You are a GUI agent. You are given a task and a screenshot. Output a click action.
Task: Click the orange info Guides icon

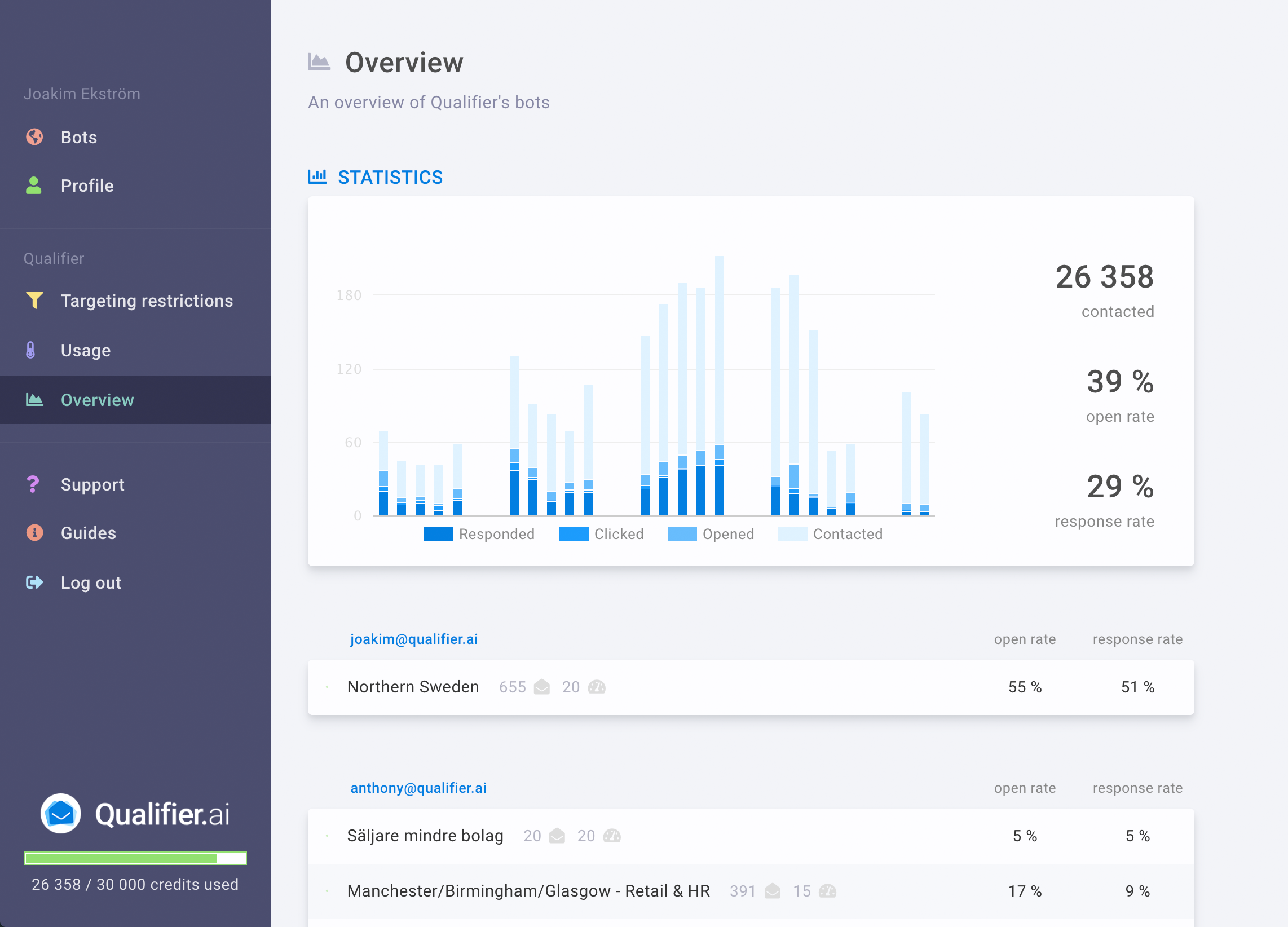pyautogui.click(x=34, y=532)
